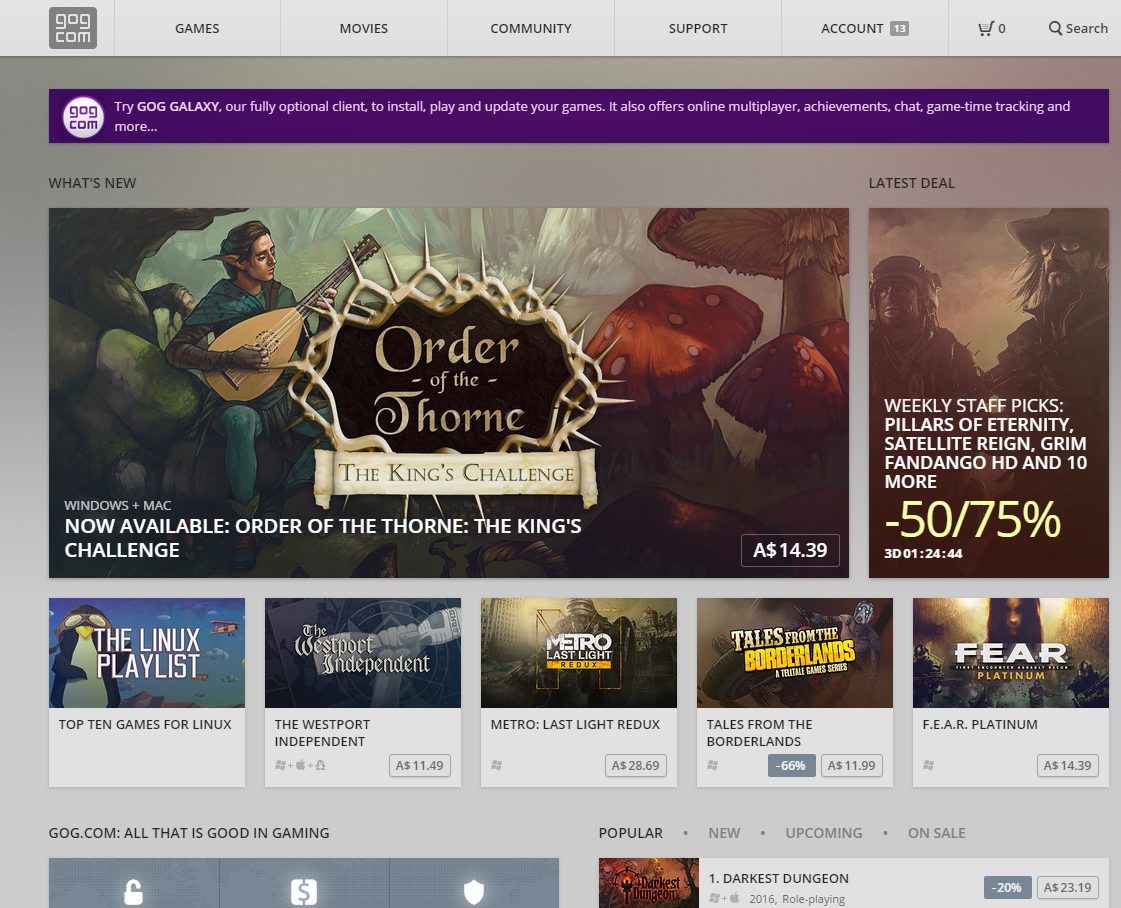Click the A$14.39 price on Order of the Thorne
Image resolution: width=1121 pixels, height=908 pixels.
[790, 550]
